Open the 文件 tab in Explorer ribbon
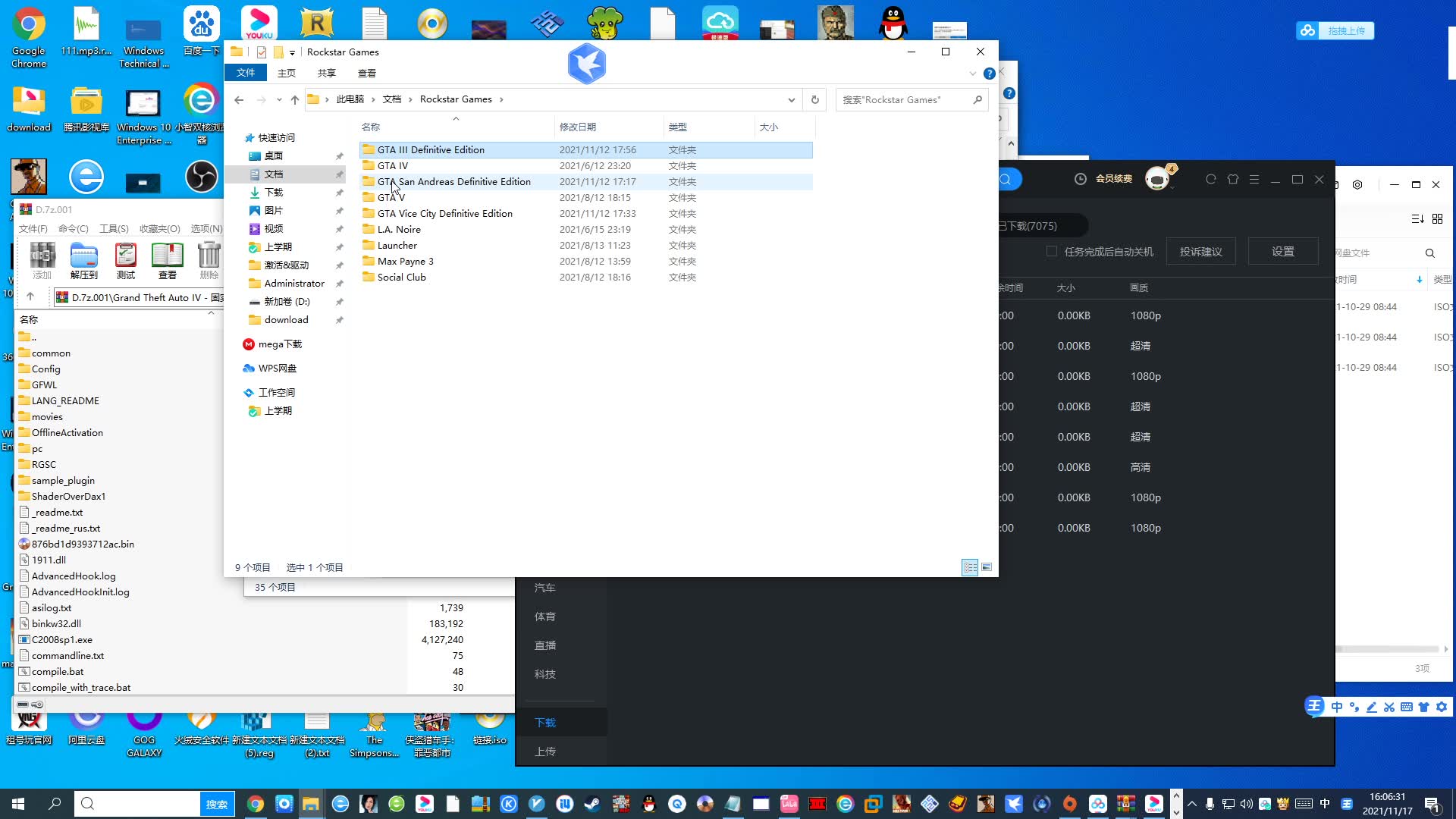 click(x=246, y=73)
